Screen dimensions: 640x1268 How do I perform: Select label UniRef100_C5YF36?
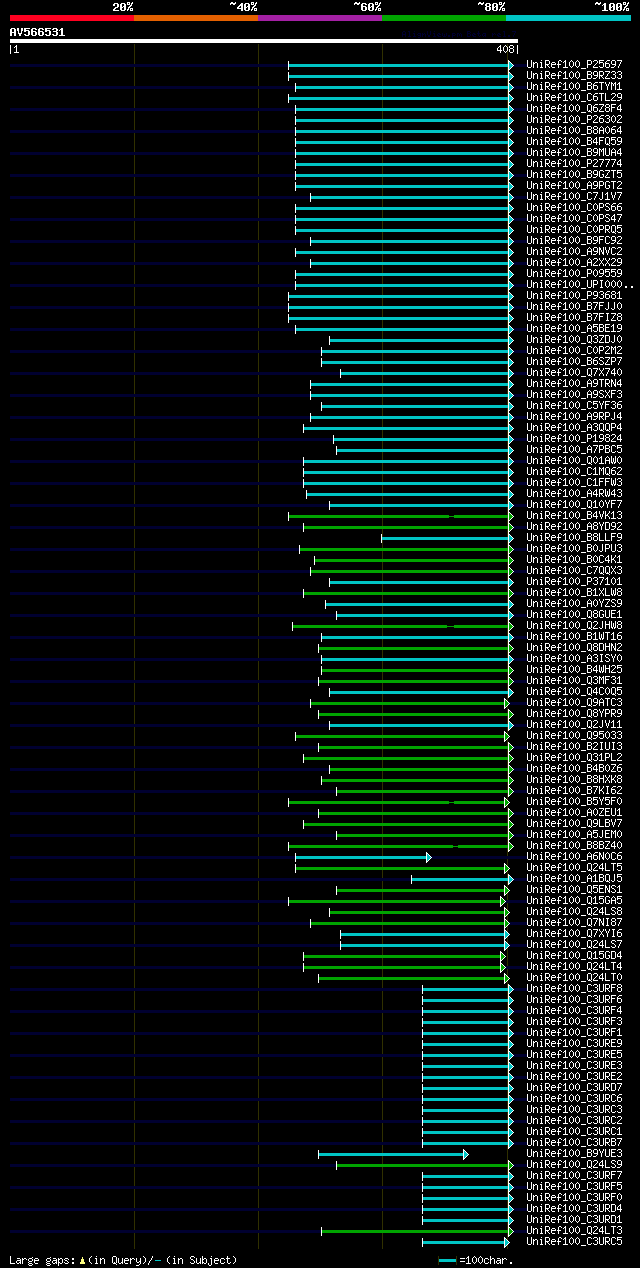tap(574, 405)
